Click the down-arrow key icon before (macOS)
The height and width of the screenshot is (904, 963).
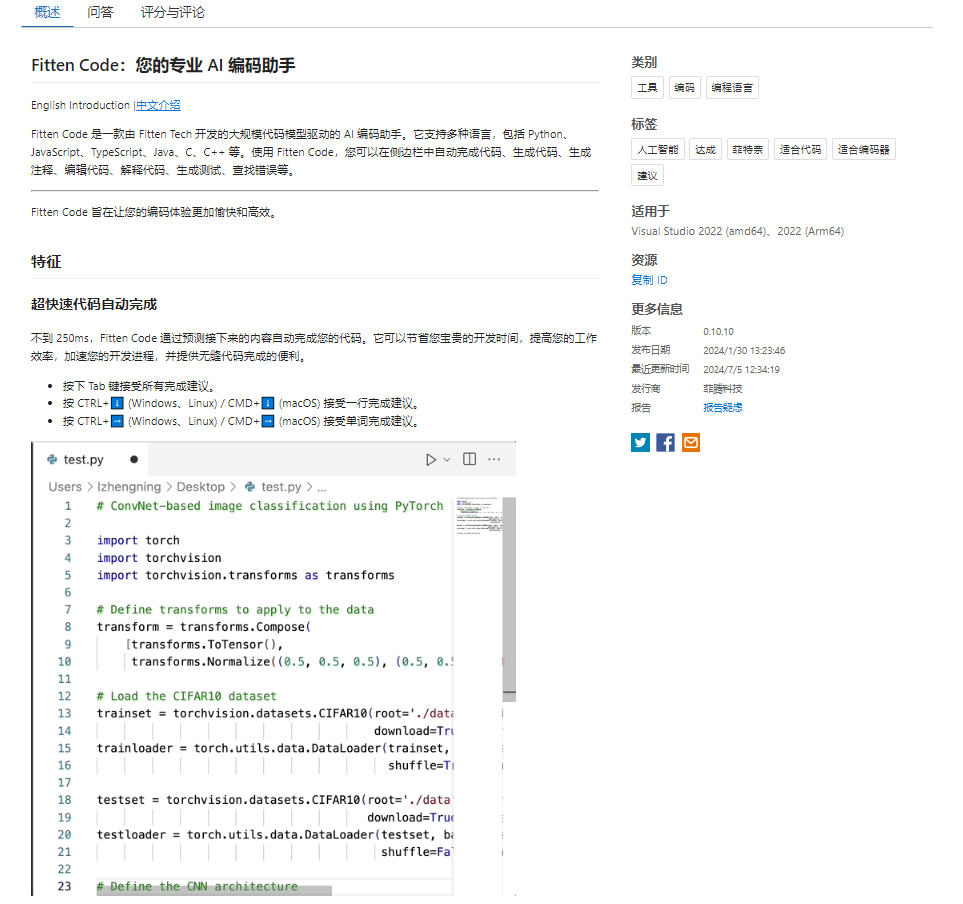click(x=268, y=403)
